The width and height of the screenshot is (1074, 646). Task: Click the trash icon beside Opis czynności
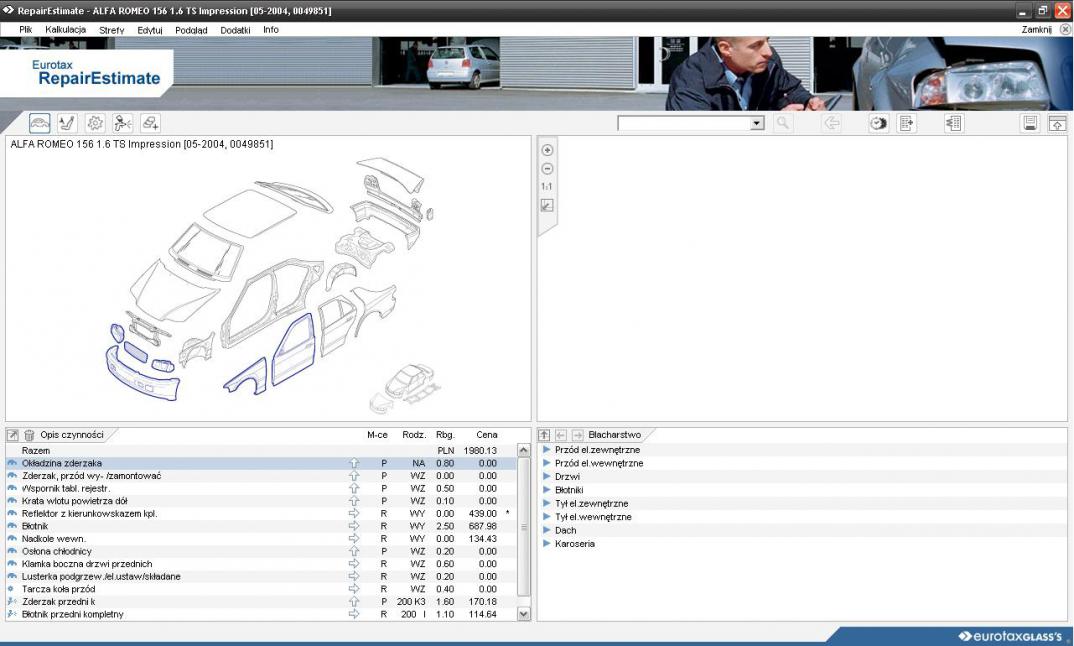pos(29,435)
